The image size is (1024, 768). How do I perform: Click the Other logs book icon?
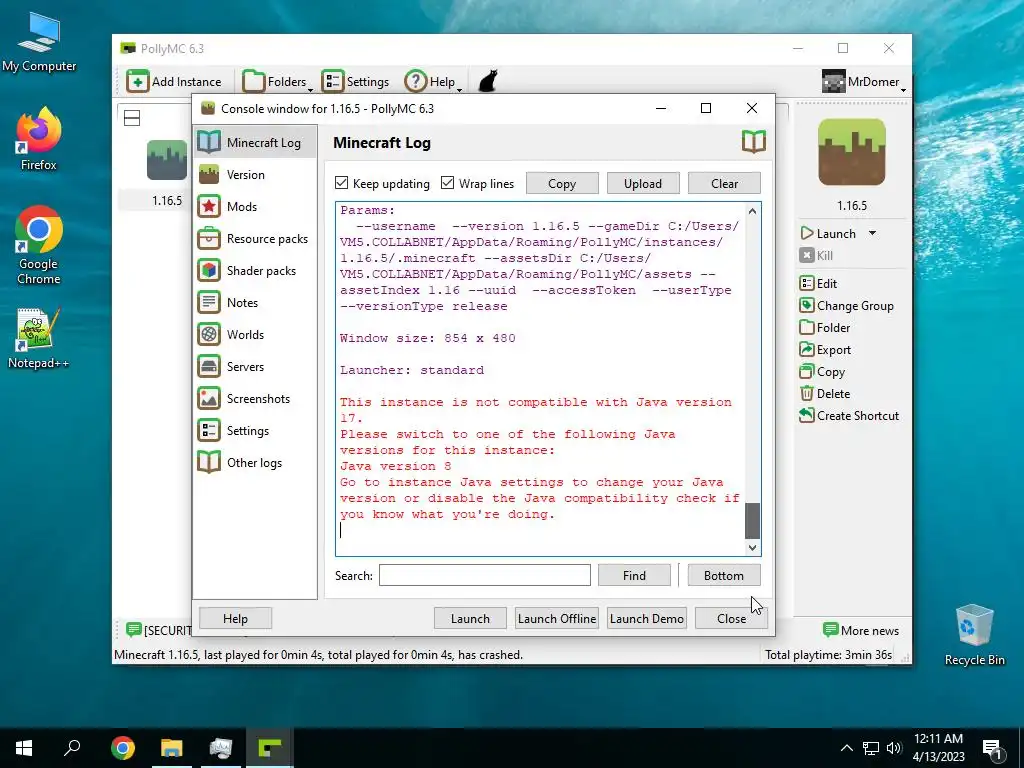click(x=209, y=462)
